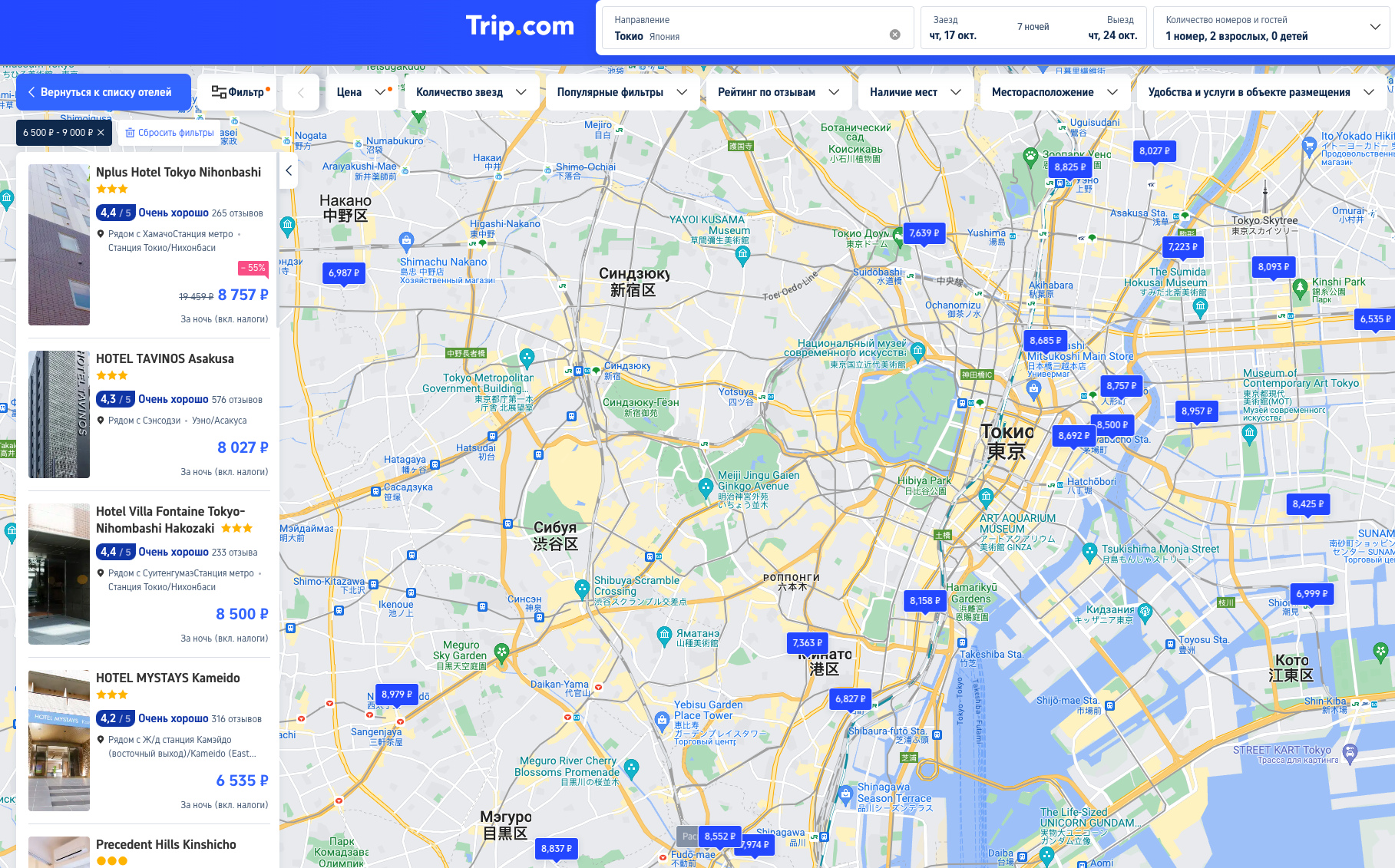The width and height of the screenshot is (1395, 868).
Task: Select the 8,825 ₽ map price marker
Action: click(1069, 167)
